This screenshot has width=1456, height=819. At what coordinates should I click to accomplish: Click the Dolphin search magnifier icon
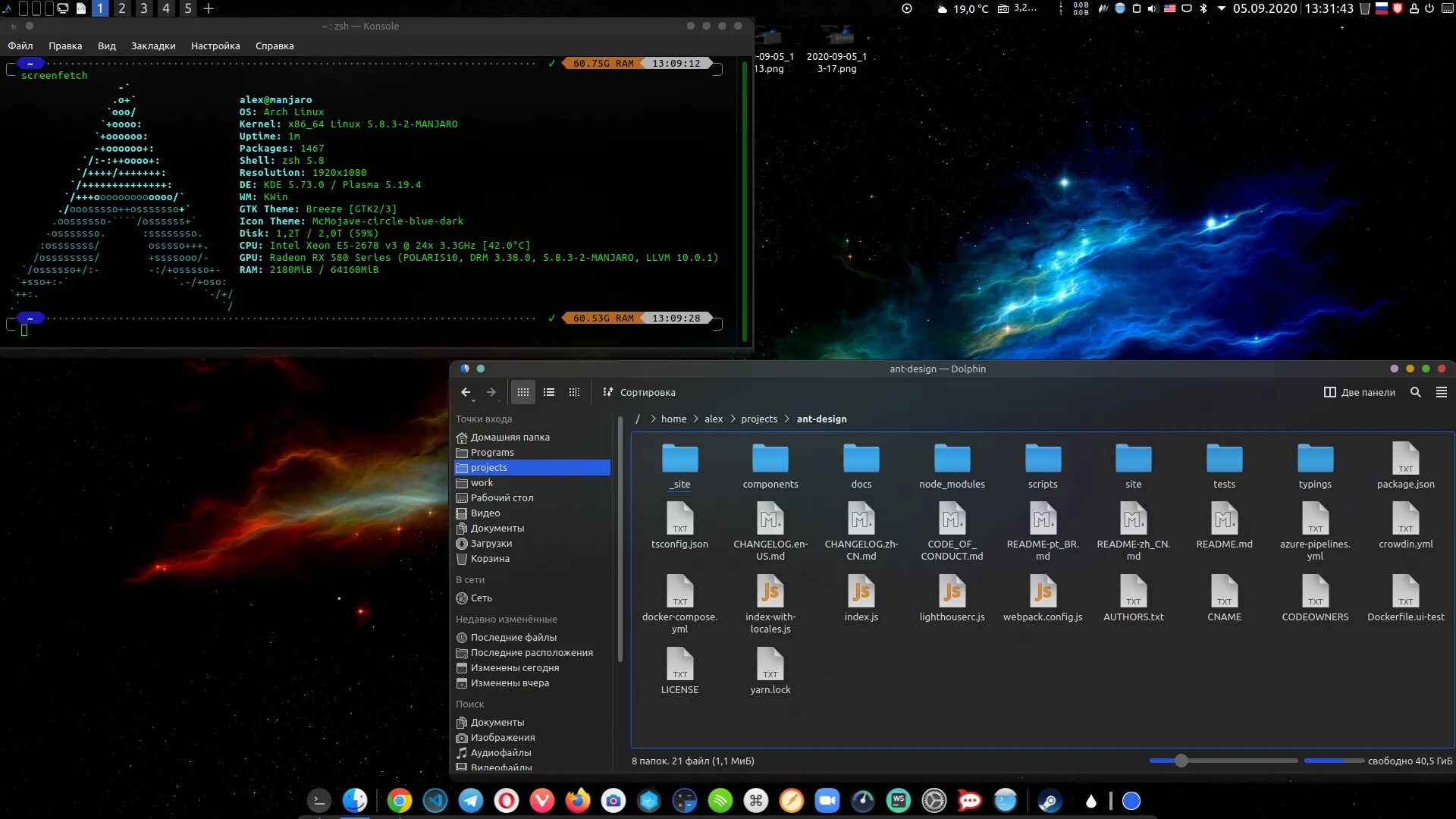(1415, 392)
